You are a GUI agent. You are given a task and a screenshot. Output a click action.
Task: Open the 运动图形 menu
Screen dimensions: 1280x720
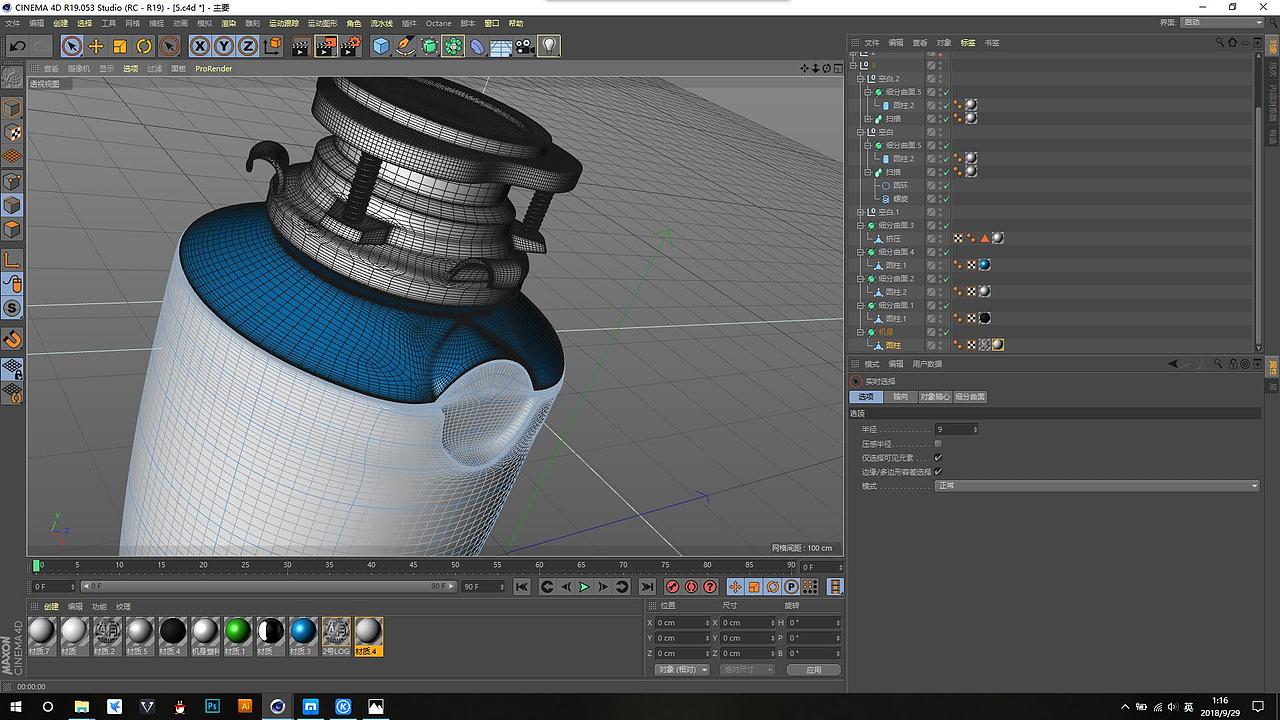coord(323,23)
